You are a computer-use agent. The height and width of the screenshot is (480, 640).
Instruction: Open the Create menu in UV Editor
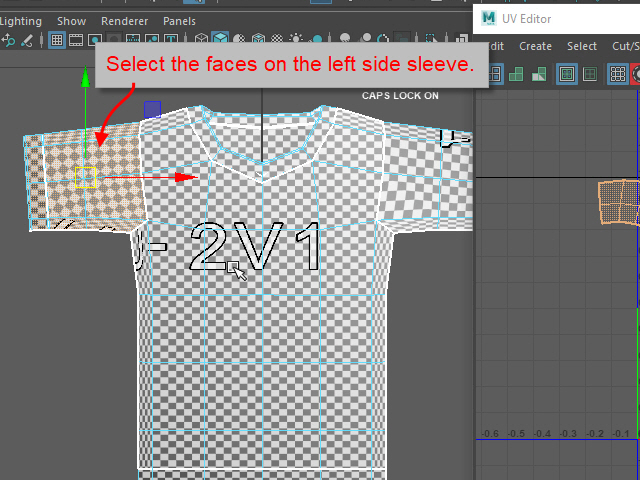point(535,46)
